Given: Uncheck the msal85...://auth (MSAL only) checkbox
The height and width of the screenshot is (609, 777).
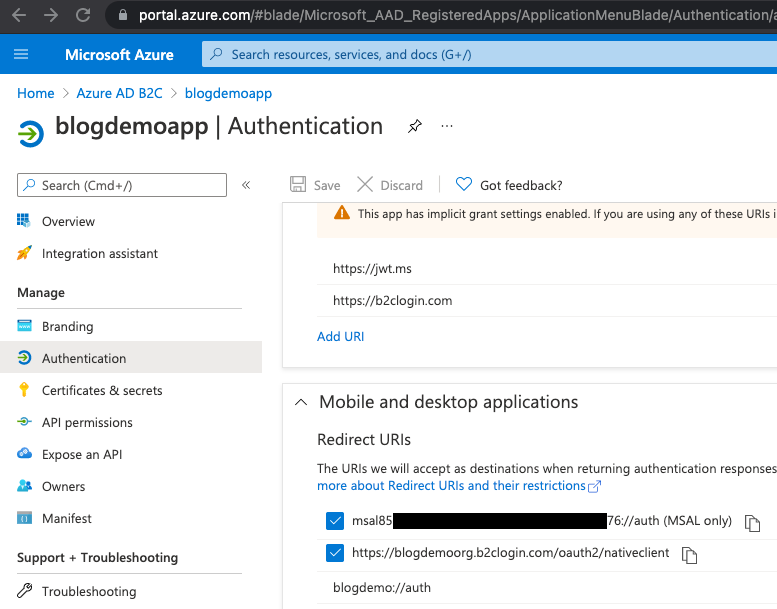Looking at the screenshot, I should (335, 521).
